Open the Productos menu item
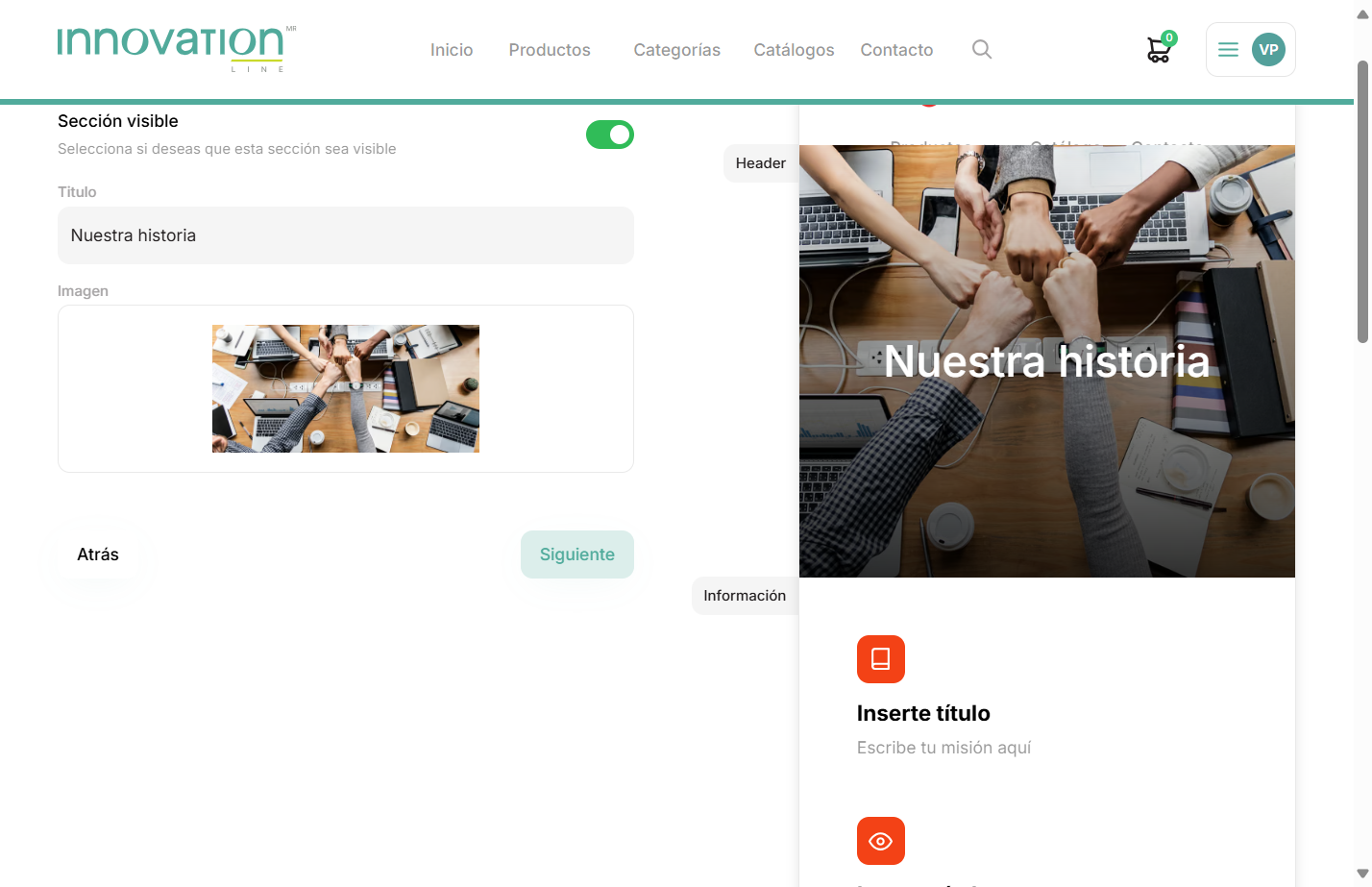Screen dimensions: 1372x887 550,50
